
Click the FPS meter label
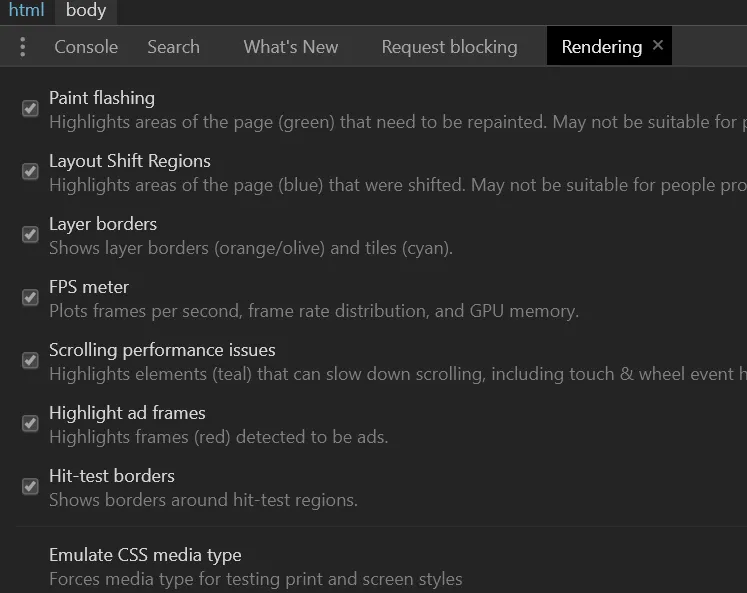click(89, 287)
